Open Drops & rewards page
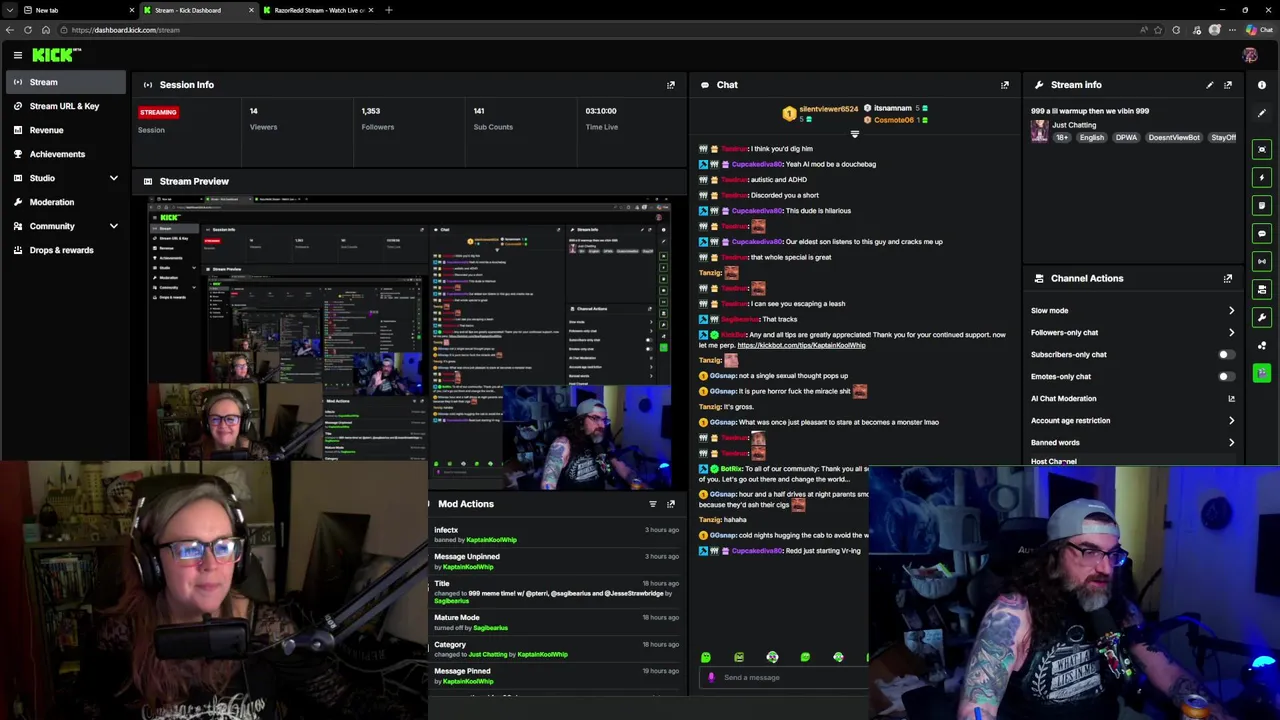 (64, 250)
